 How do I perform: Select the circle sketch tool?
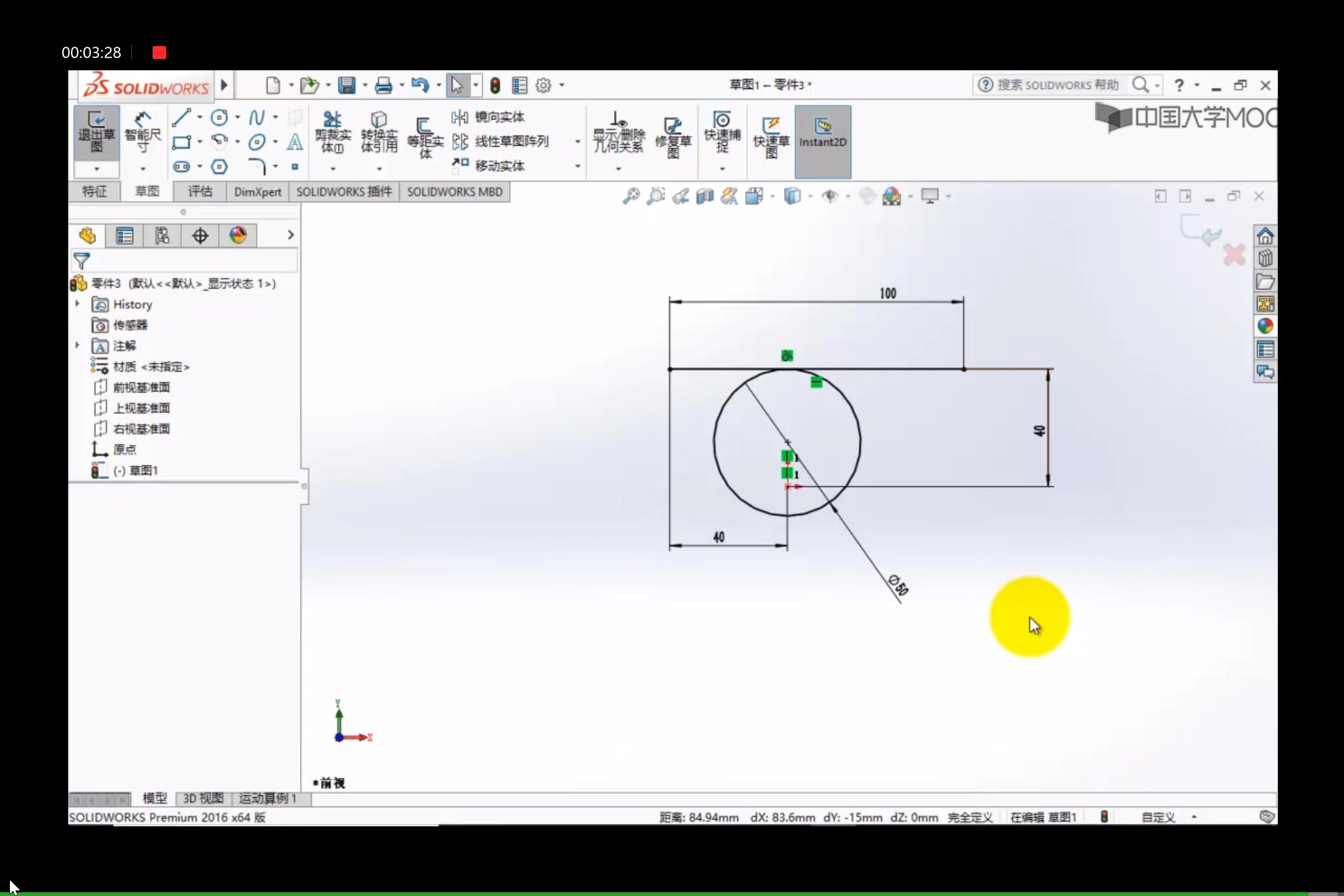pos(219,117)
